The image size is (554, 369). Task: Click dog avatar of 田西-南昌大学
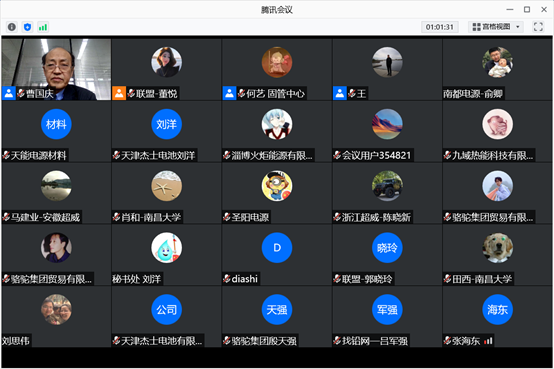(497, 248)
